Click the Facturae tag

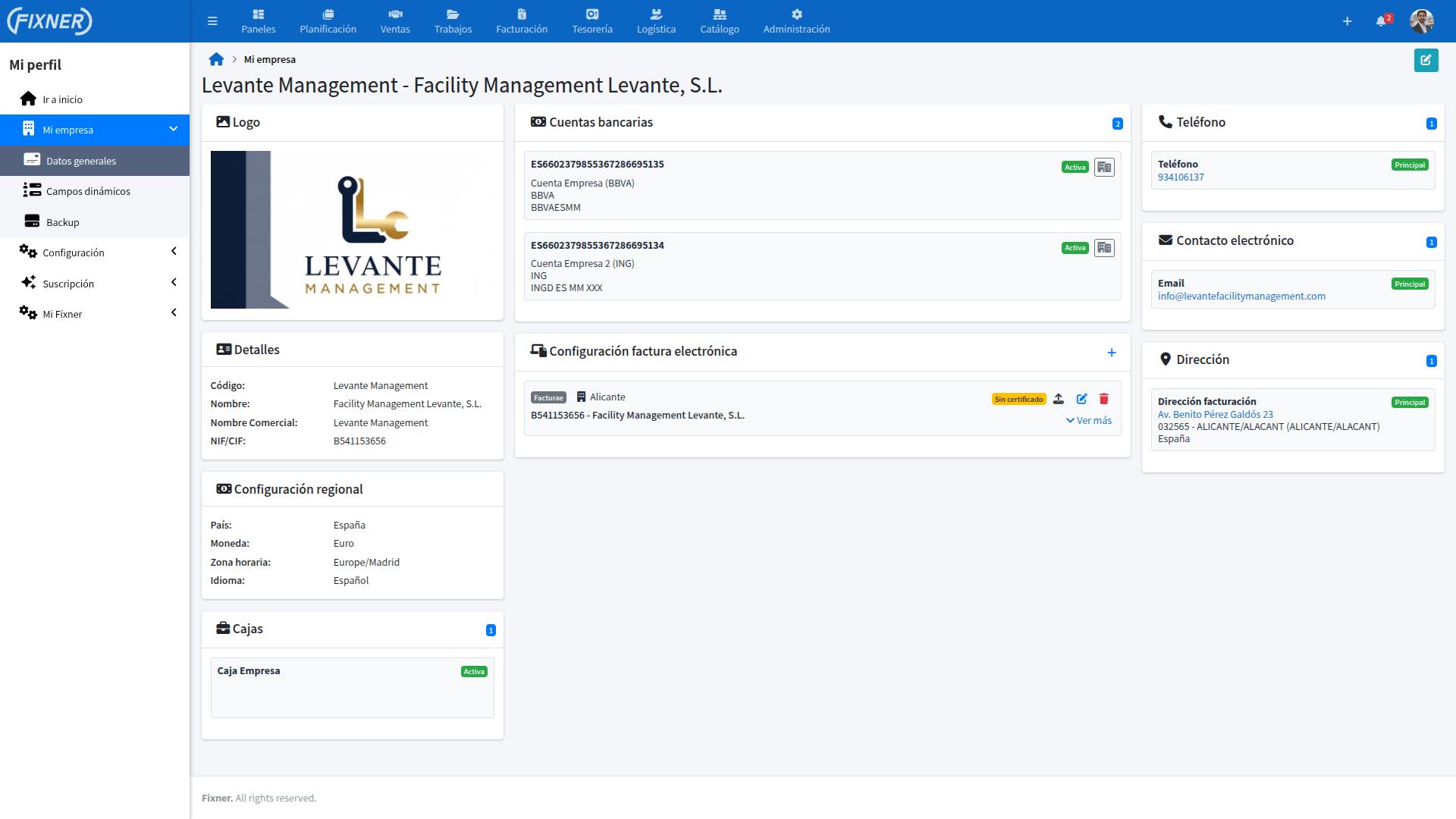point(548,398)
